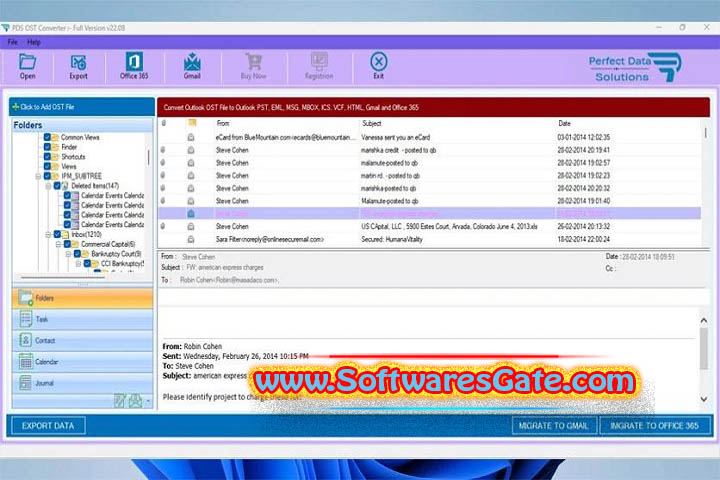The height and width of the screenshot is (480, 720).
Task: Open the Contact panel
Action: (x=83, y=340)
